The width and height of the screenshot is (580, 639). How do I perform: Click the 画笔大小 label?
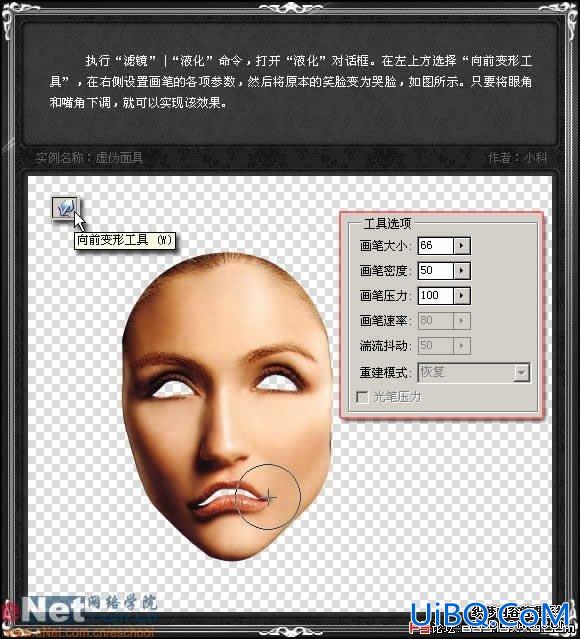click(386, 246)
